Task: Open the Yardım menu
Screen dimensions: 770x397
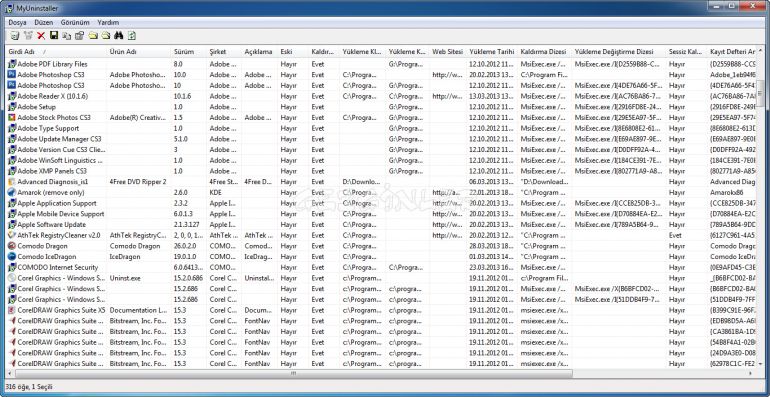Action: (108, 23)
